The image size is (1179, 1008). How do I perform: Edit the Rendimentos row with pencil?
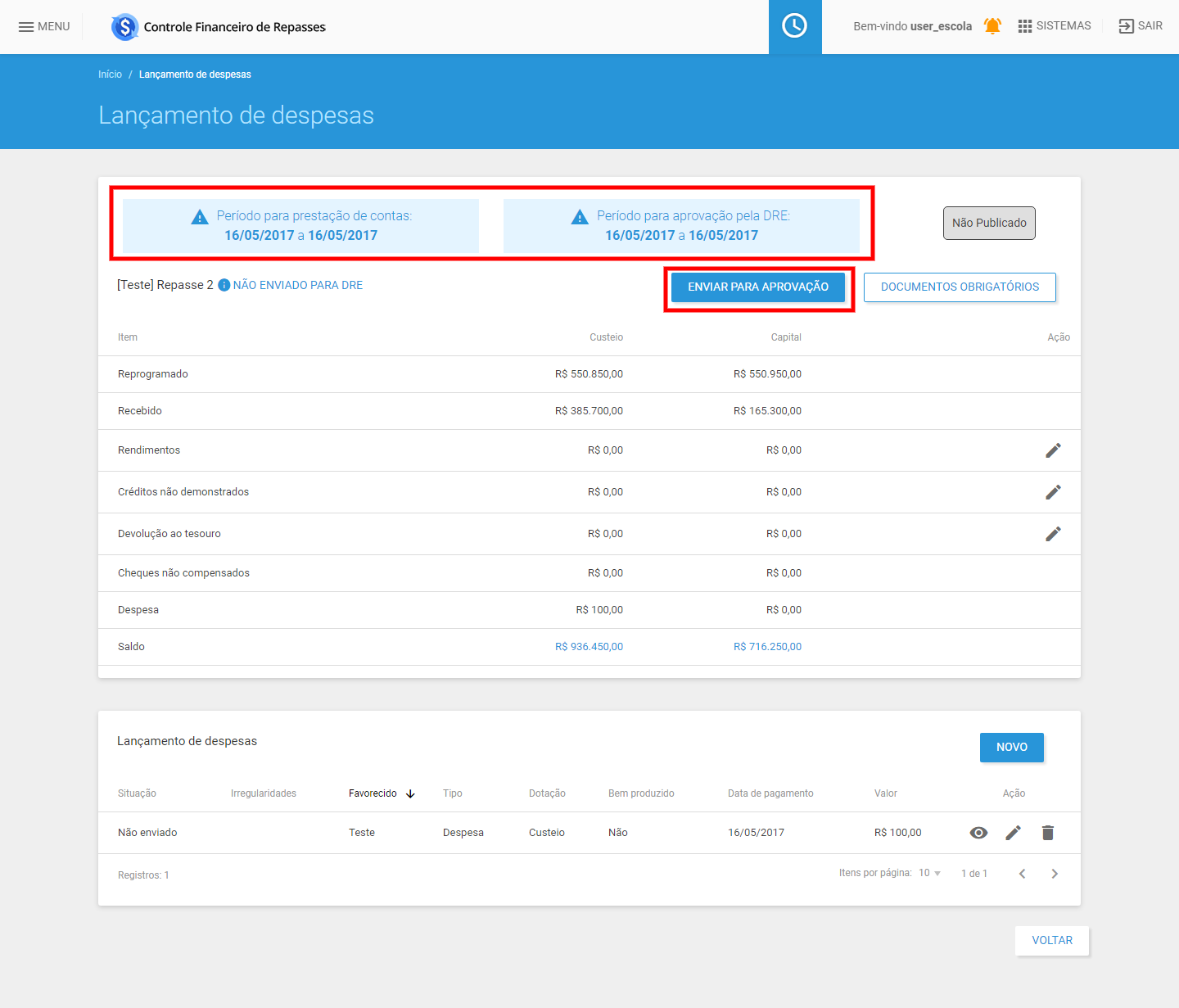[x=1053, y=450]
